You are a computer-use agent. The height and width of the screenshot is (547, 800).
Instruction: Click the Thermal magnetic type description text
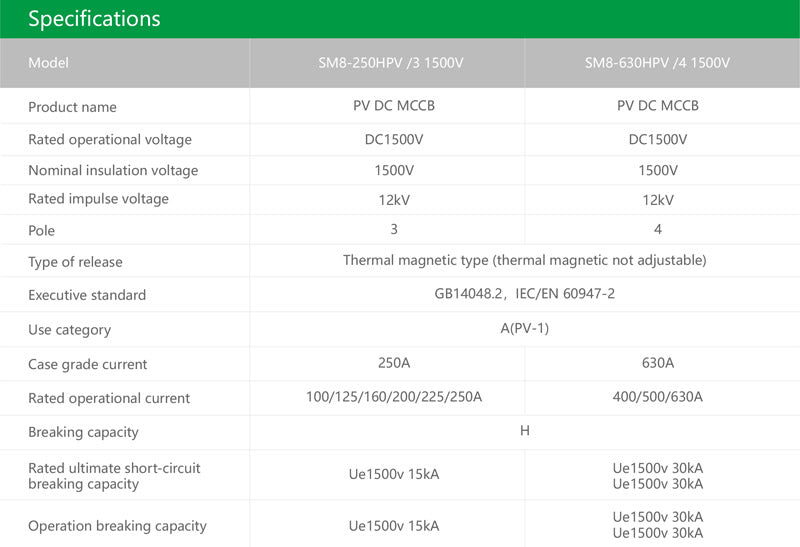524,260
